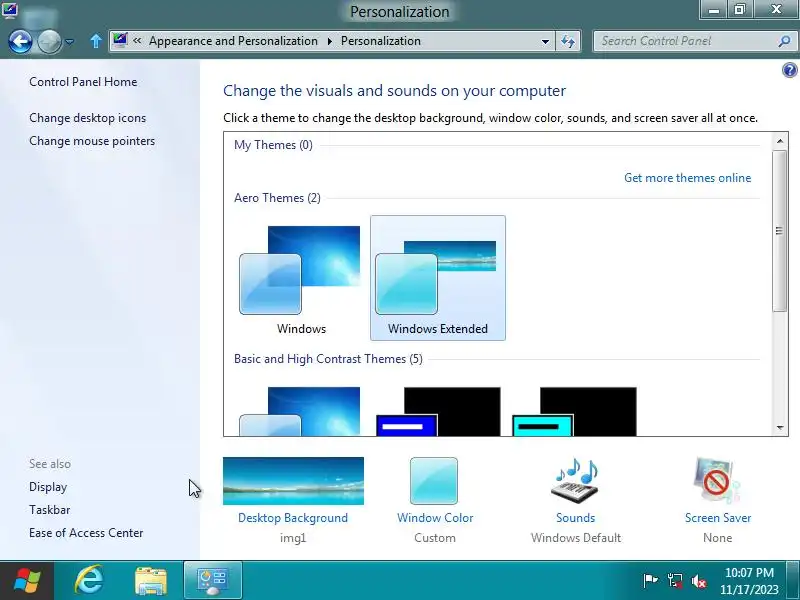Click the window system menu icon
The height and width of the screenshot is (600, 800).
10,10
